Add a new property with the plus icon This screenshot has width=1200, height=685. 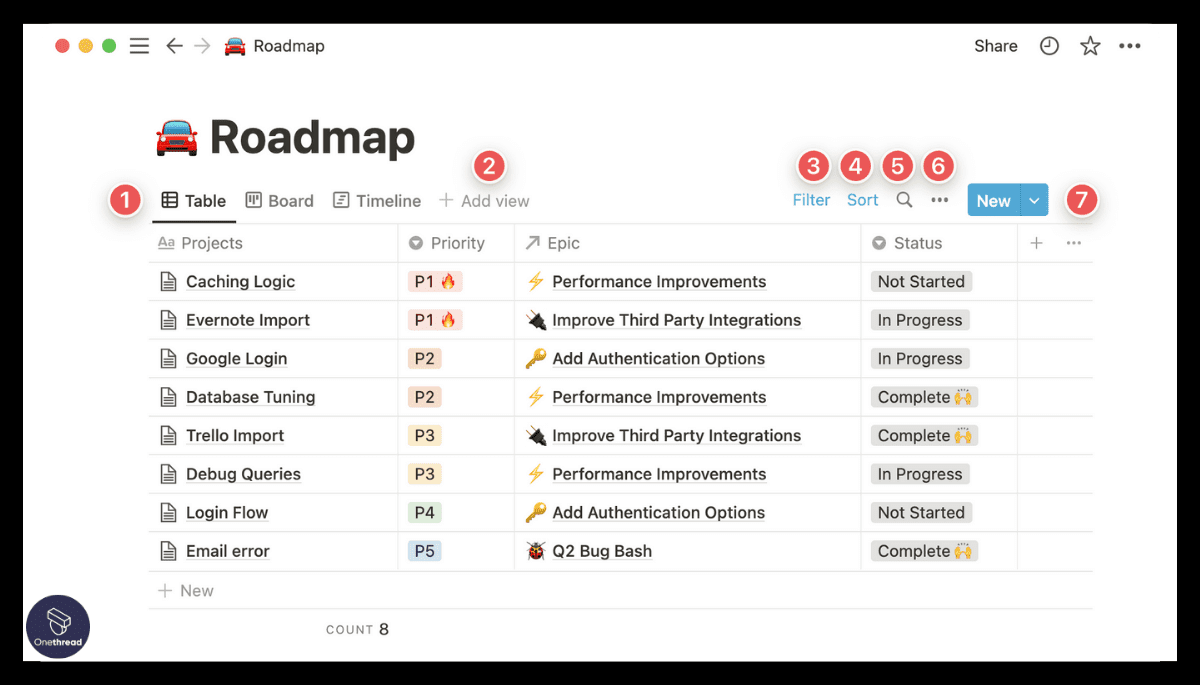pyautogui.click(x=1036, y=243)
